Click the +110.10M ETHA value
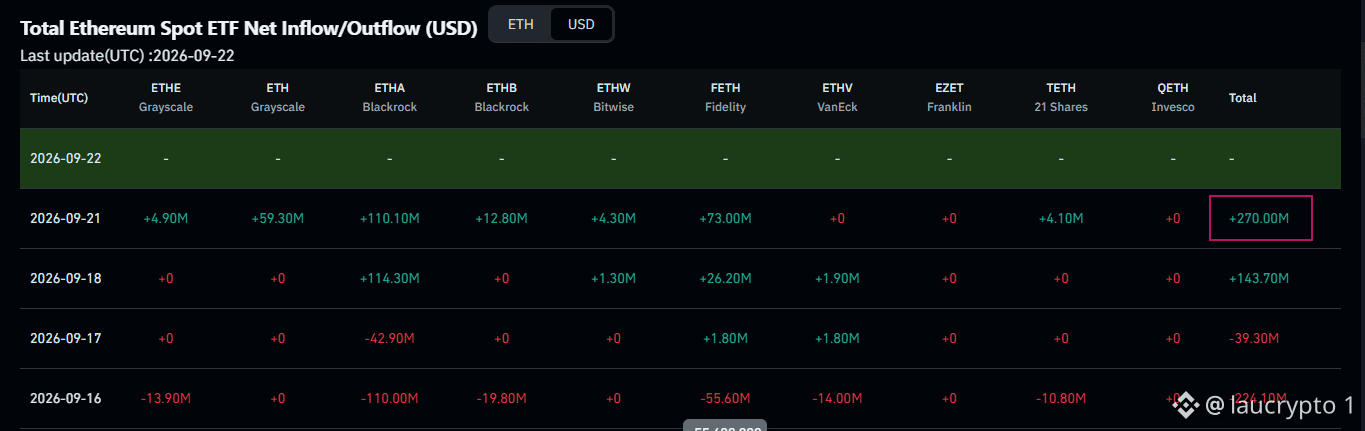The width and height of the screenshot is (1365, 431). click(390, 218)
